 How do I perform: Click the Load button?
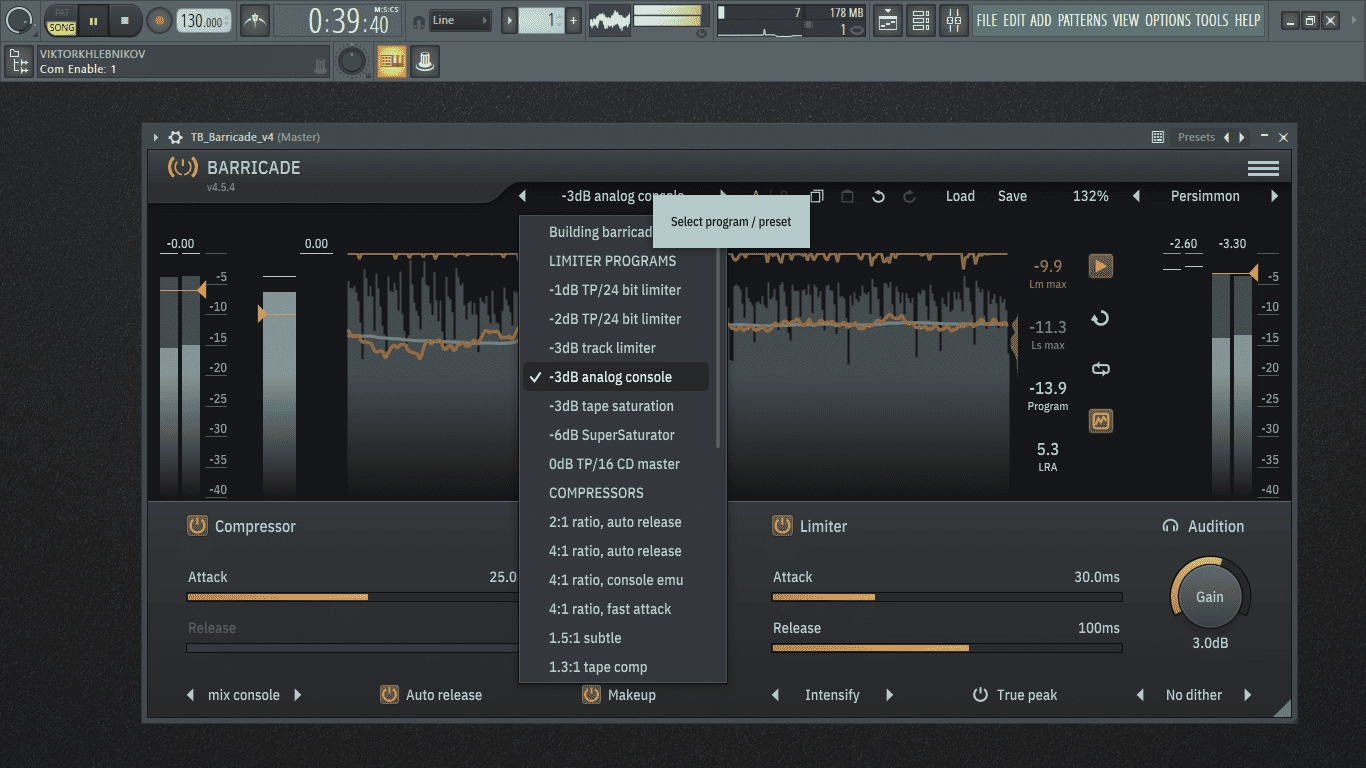pyautogui.click(x=960, y=196)
